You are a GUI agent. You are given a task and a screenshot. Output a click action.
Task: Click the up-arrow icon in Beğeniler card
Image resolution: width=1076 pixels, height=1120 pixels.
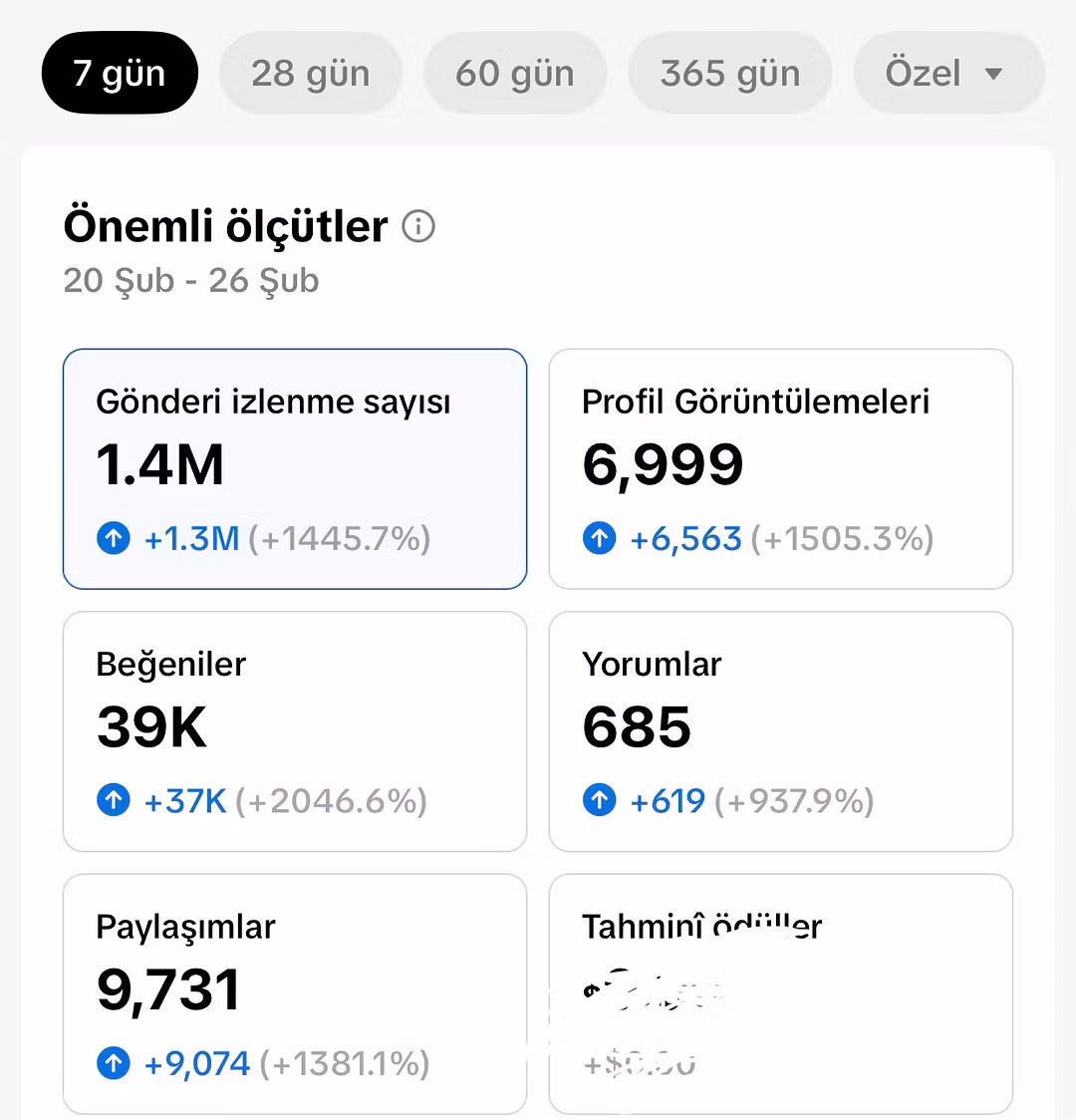114,800
